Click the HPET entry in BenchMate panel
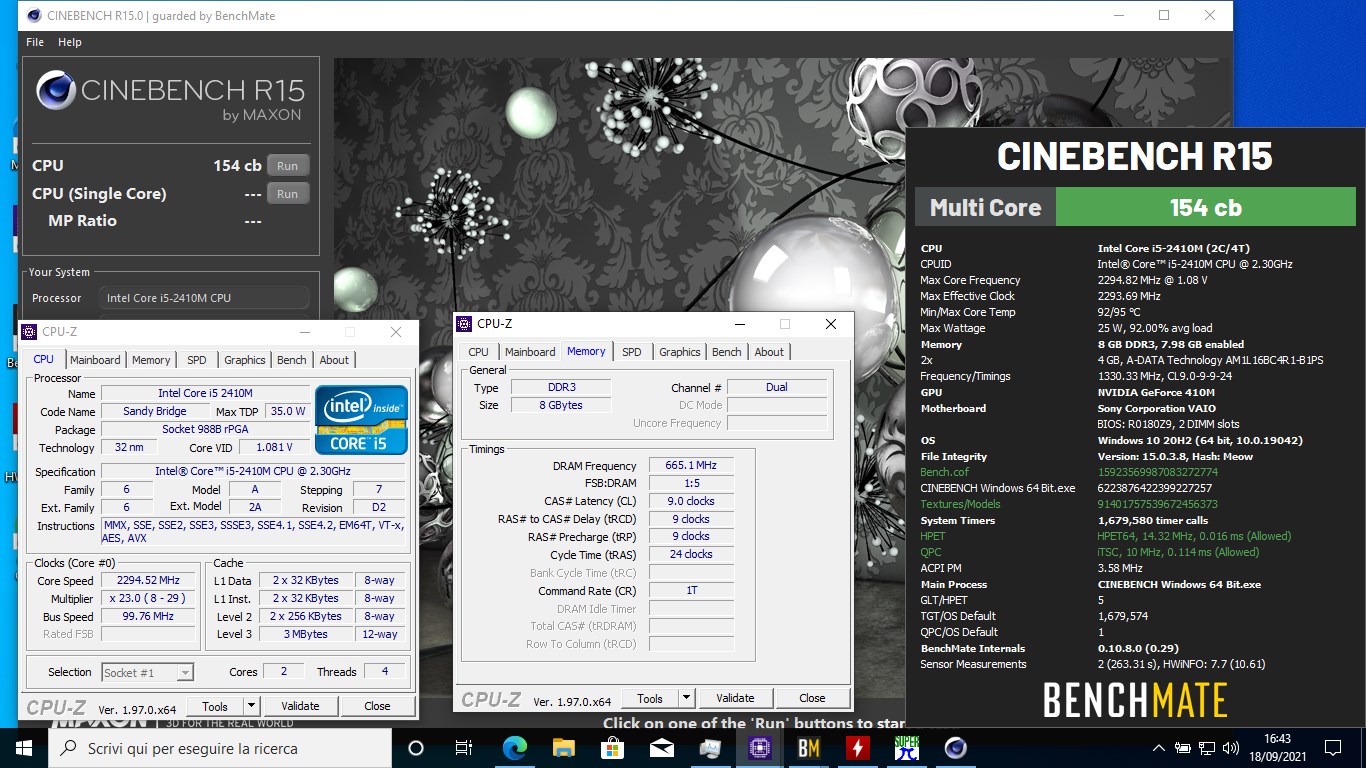 (x=932, y=536)
